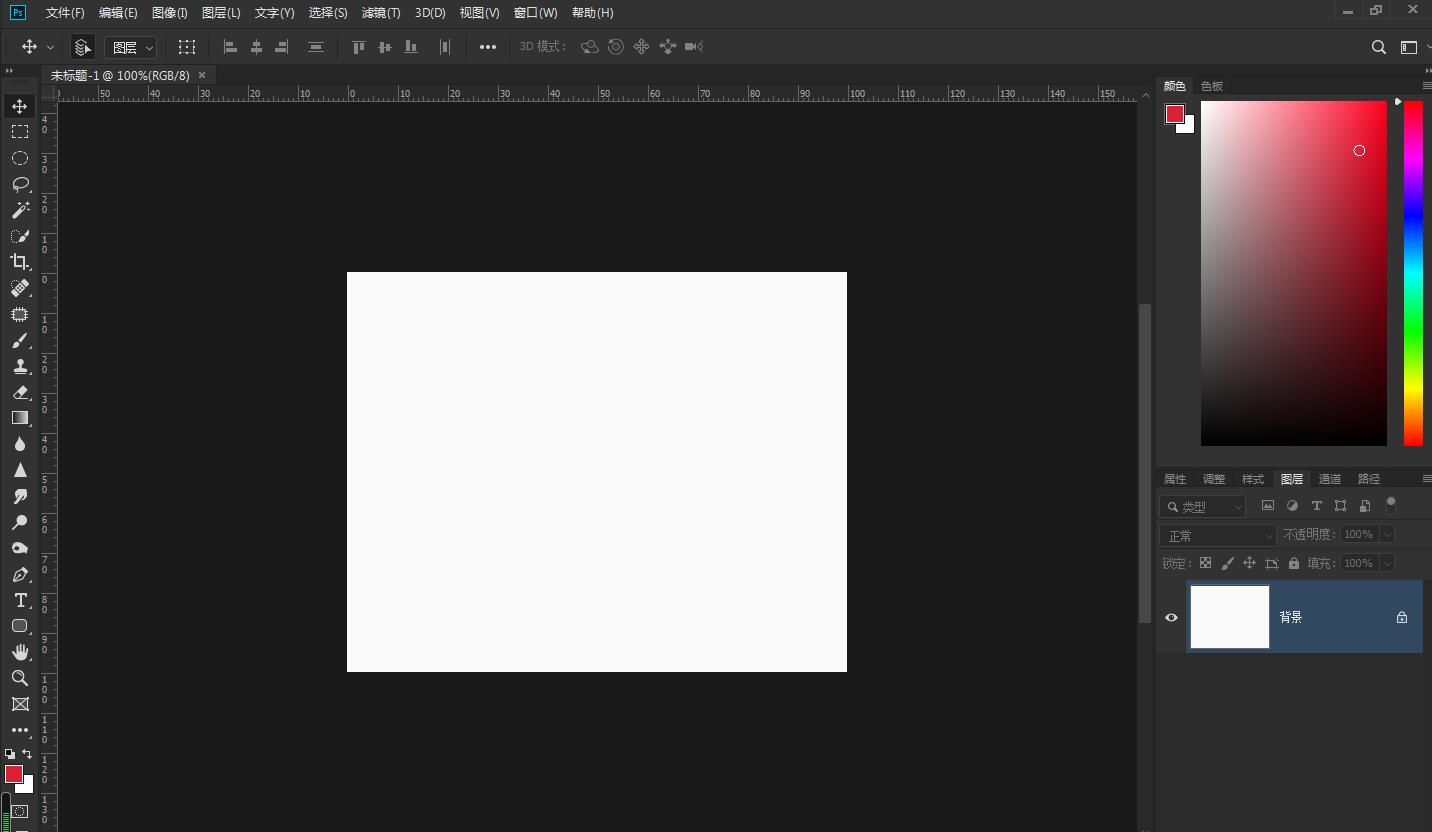Click the search icon in options bar

[1378, 47]
